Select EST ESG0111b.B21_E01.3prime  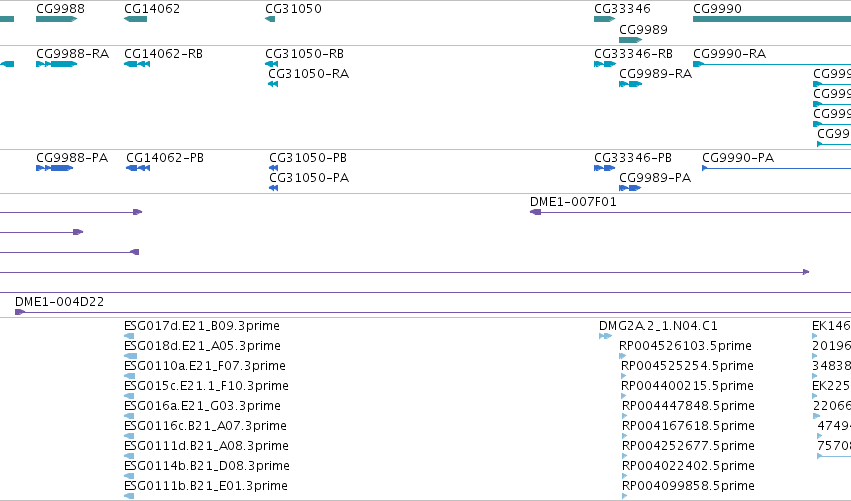(206, 486)
